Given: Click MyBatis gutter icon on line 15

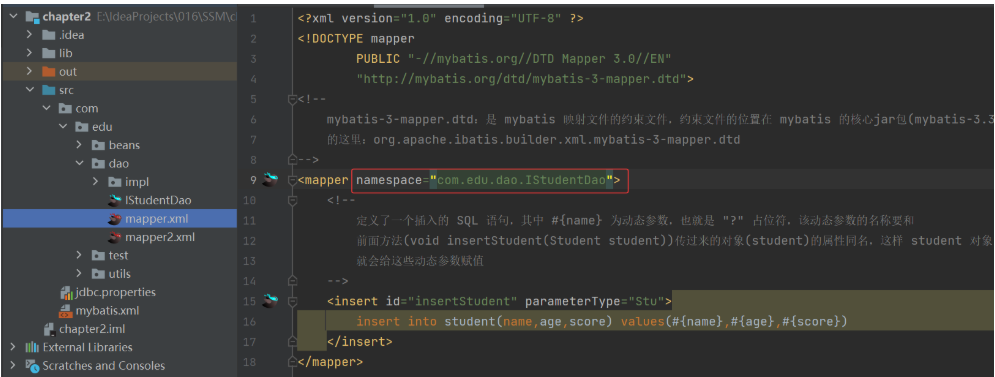Looking at the screenshot, I should click(x=271, y=300).
